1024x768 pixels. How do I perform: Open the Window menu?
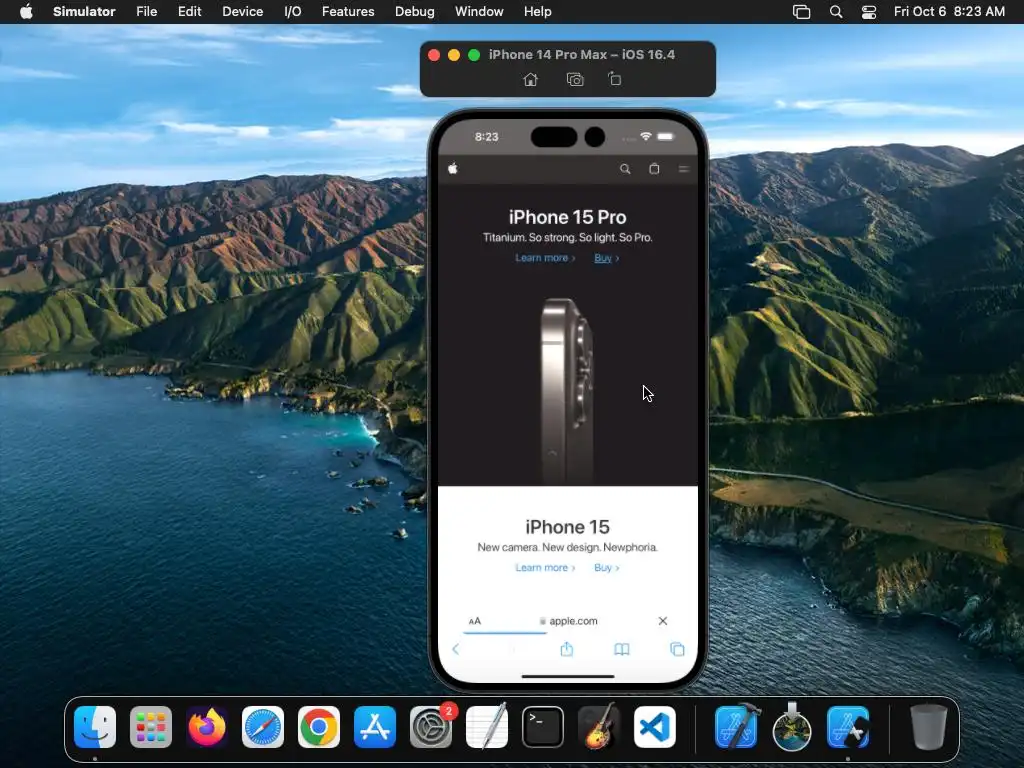click(x=479, y=12)
